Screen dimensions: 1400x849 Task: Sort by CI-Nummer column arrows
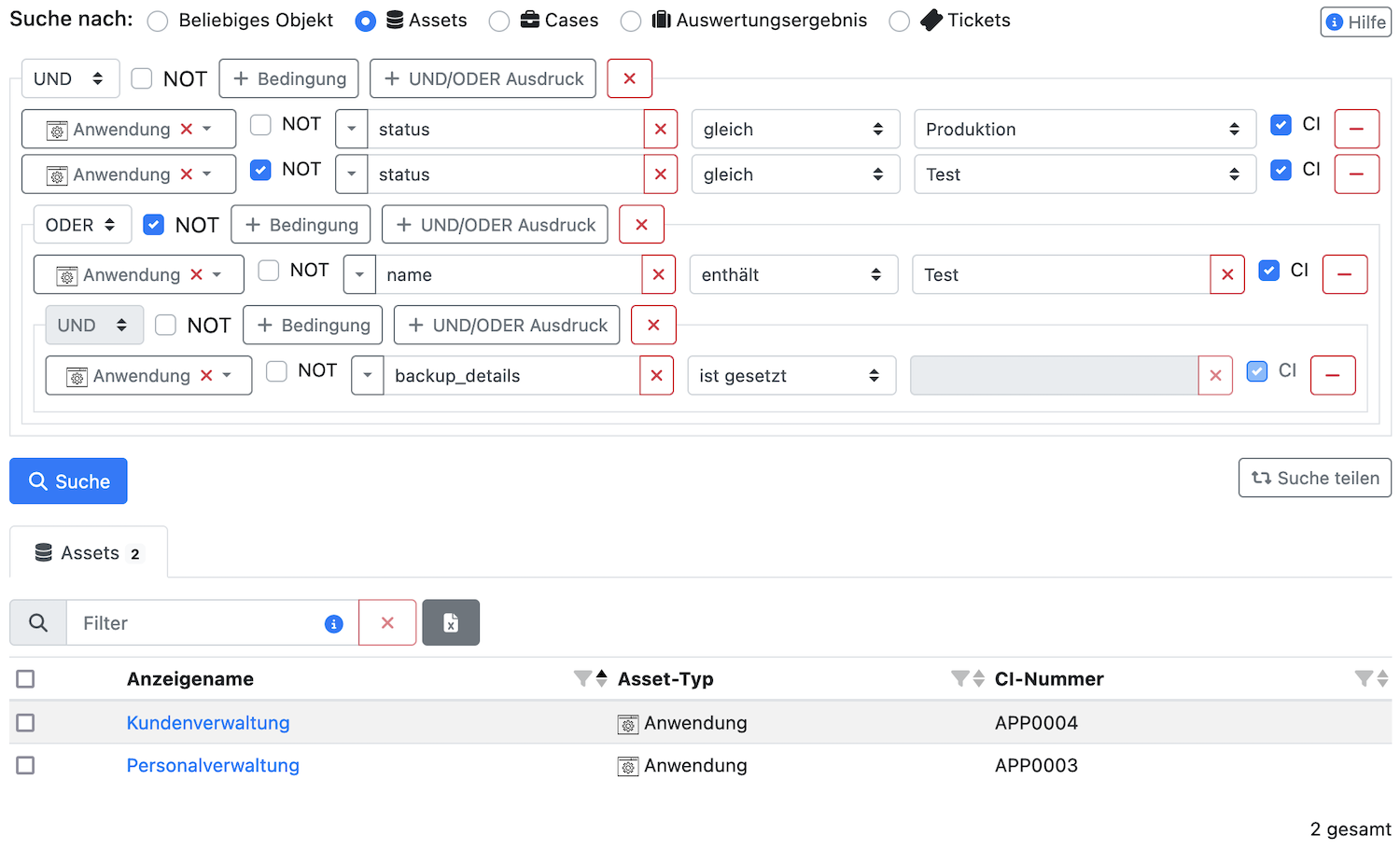point(1383,678)
